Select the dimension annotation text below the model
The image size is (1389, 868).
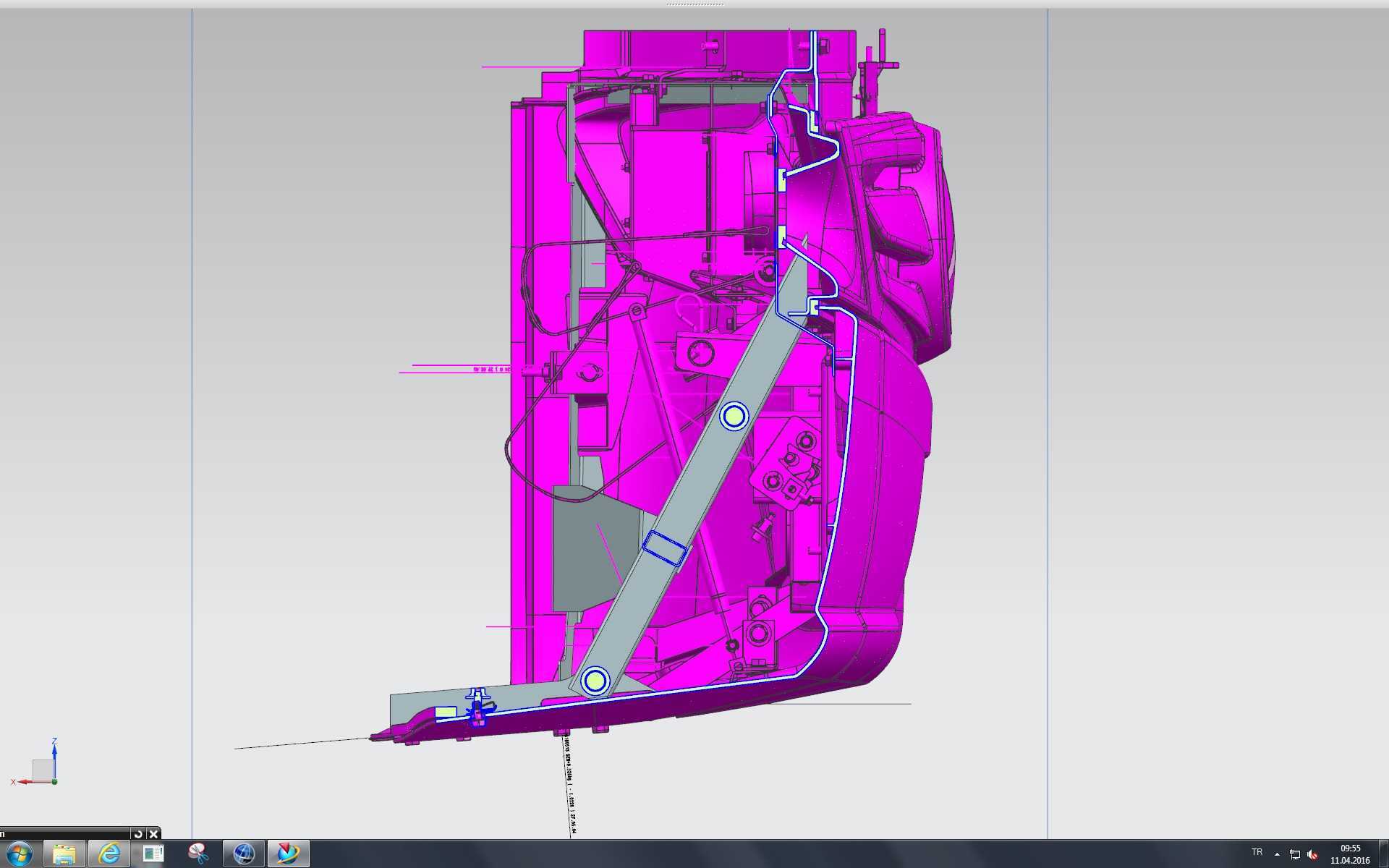click(x=571, y=786)
